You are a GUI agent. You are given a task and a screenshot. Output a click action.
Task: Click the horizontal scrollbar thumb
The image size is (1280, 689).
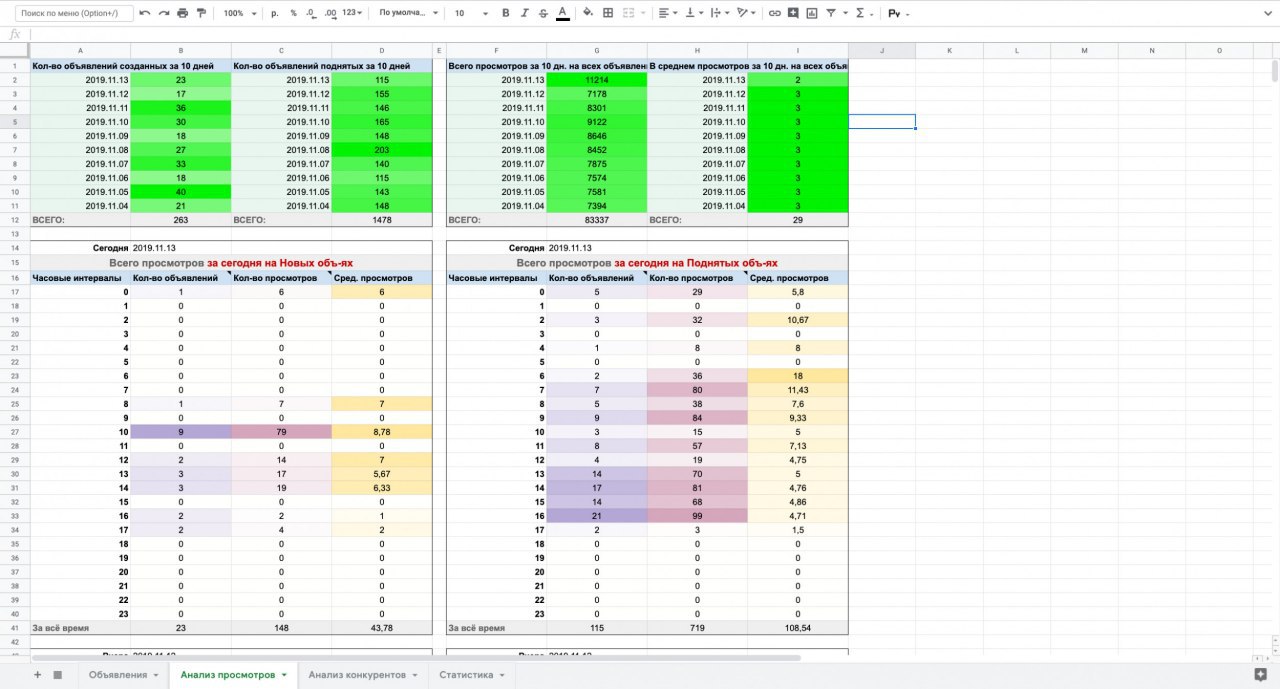[416, 658]
